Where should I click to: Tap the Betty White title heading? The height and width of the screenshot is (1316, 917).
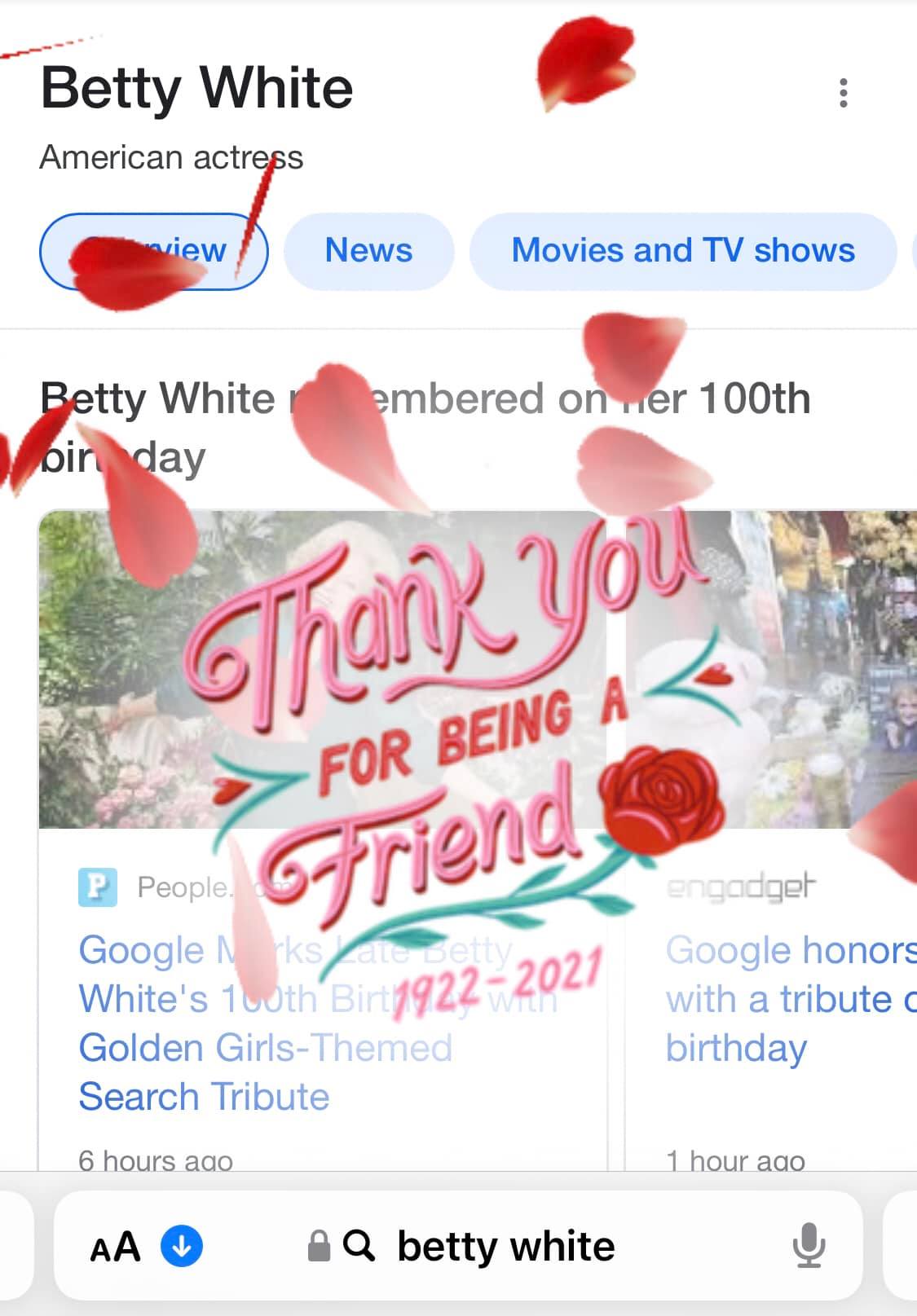pyautogui.click(x=196, y=89)
